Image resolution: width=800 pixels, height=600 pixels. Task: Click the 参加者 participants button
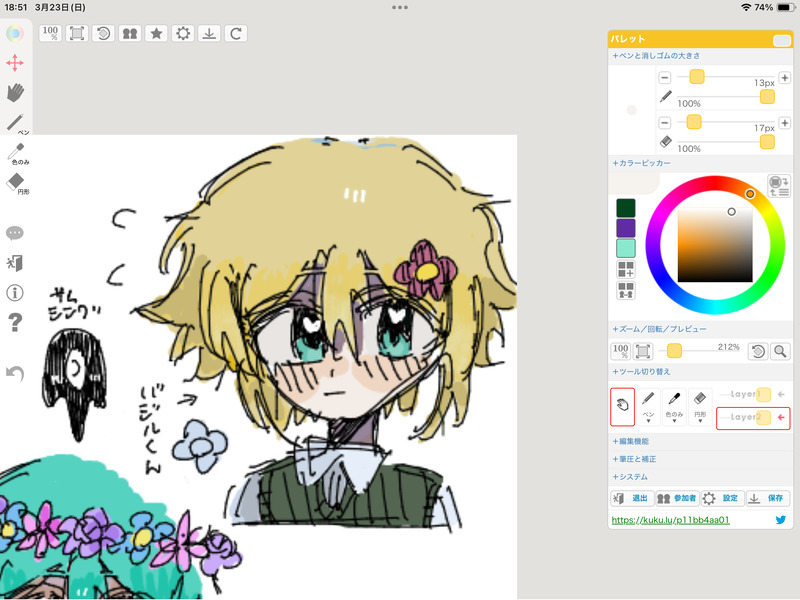tap(677, 498)
